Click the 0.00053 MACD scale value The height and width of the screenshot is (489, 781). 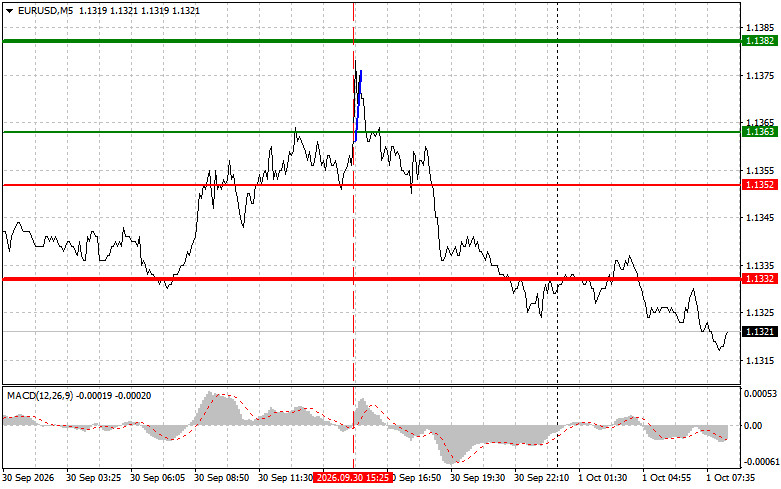(760, 394)
